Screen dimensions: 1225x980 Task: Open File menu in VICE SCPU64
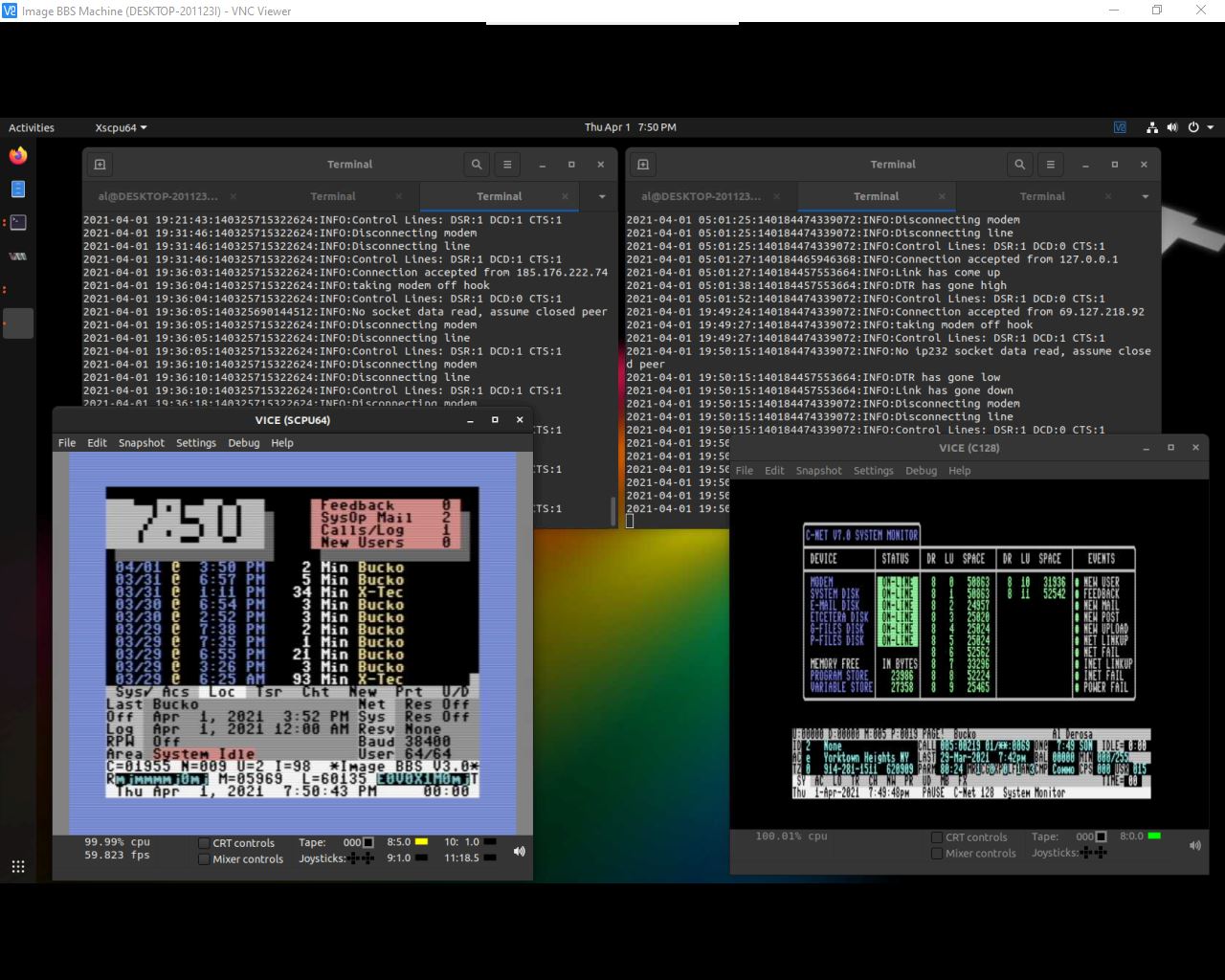point(67,443)
